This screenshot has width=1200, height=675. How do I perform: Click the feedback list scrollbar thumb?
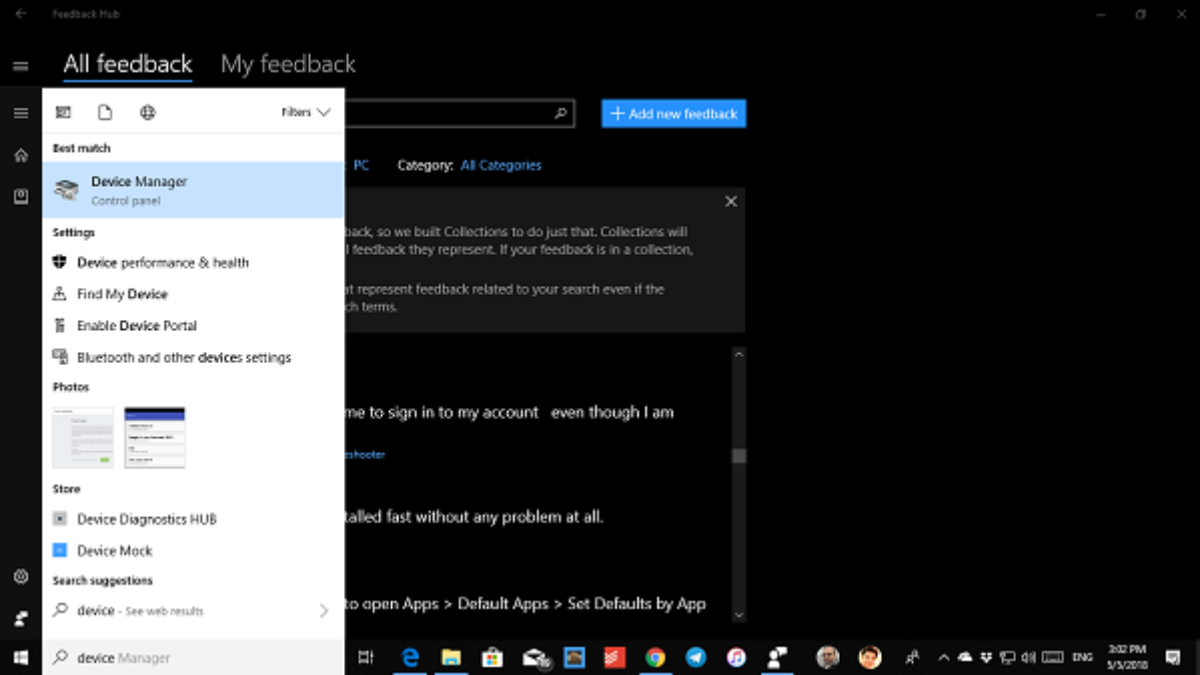click(739, 456)
